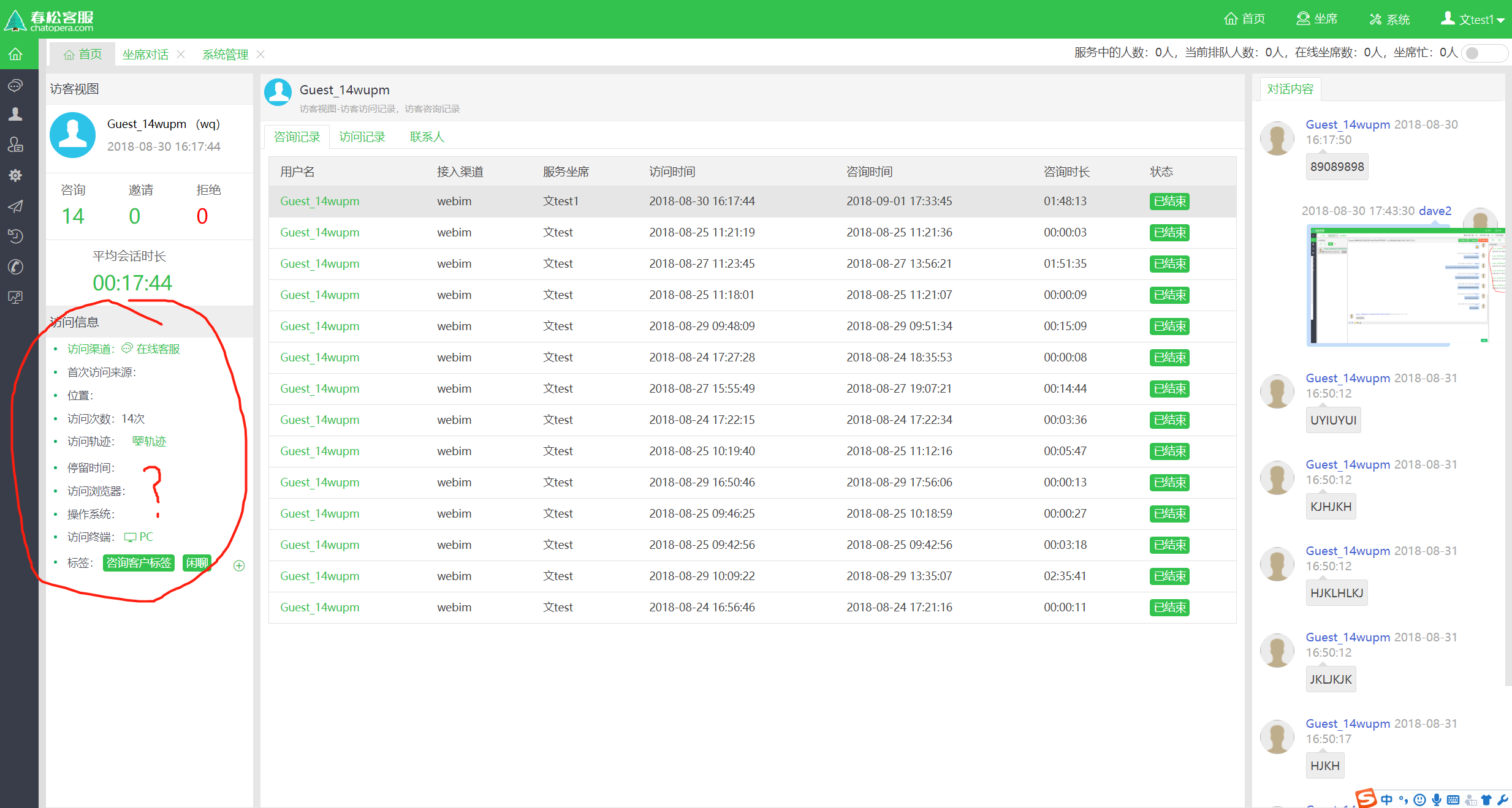
Task: Open the 轨迹 visit track link
Action: 150,442
